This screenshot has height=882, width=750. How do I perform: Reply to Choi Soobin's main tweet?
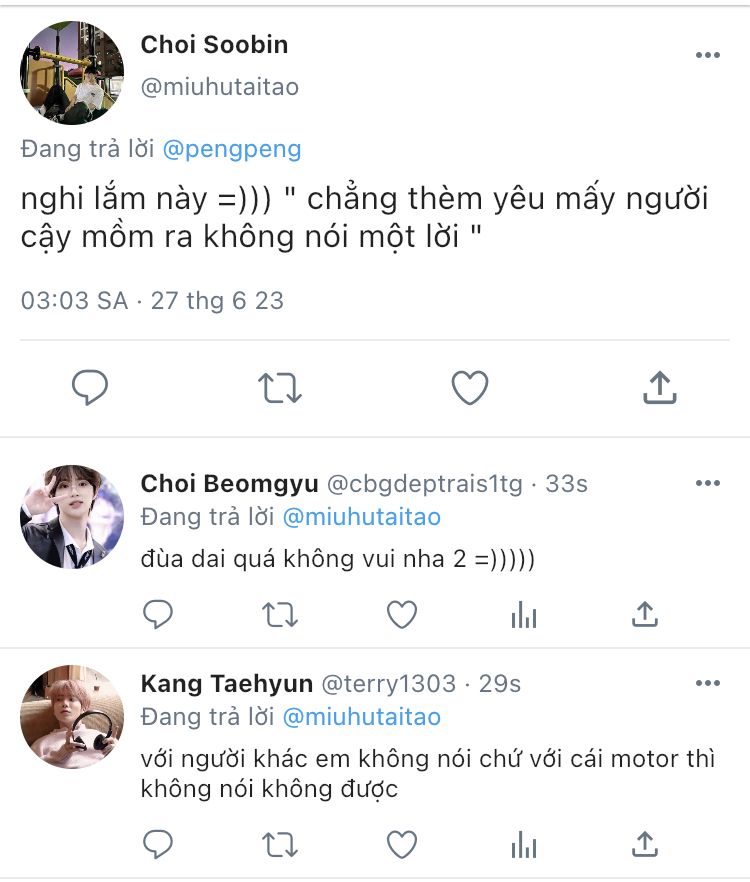90,387
